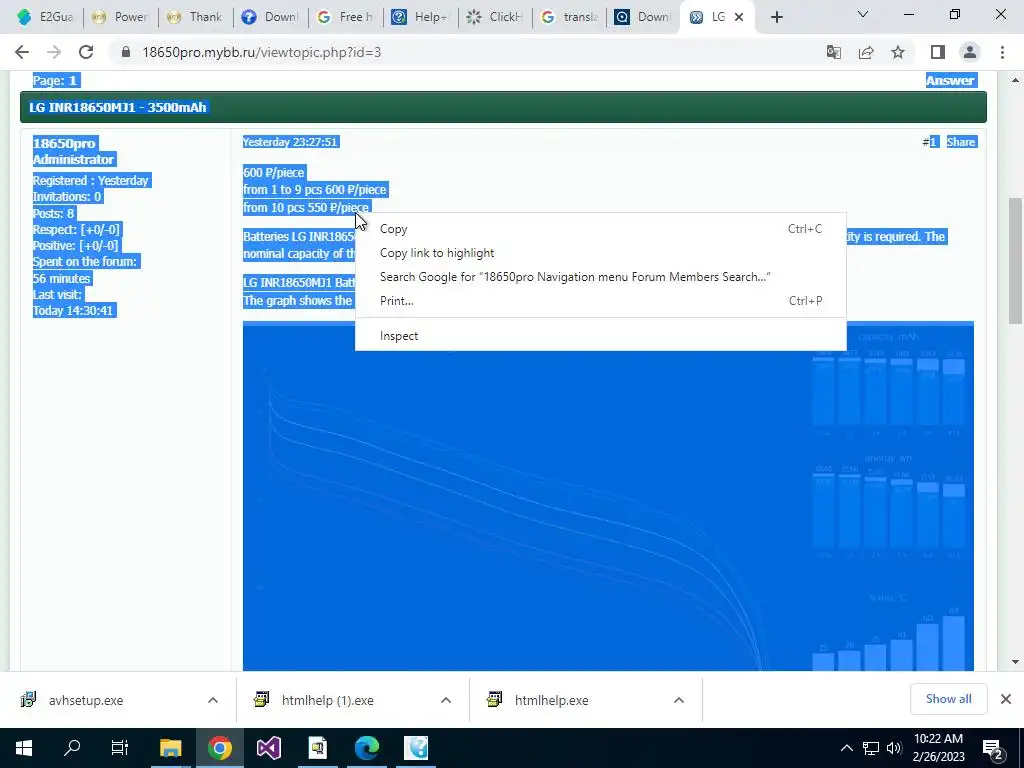Open the Google Translate page icon
Viewport: 1024px width, 768px height.
click(834, 52)
